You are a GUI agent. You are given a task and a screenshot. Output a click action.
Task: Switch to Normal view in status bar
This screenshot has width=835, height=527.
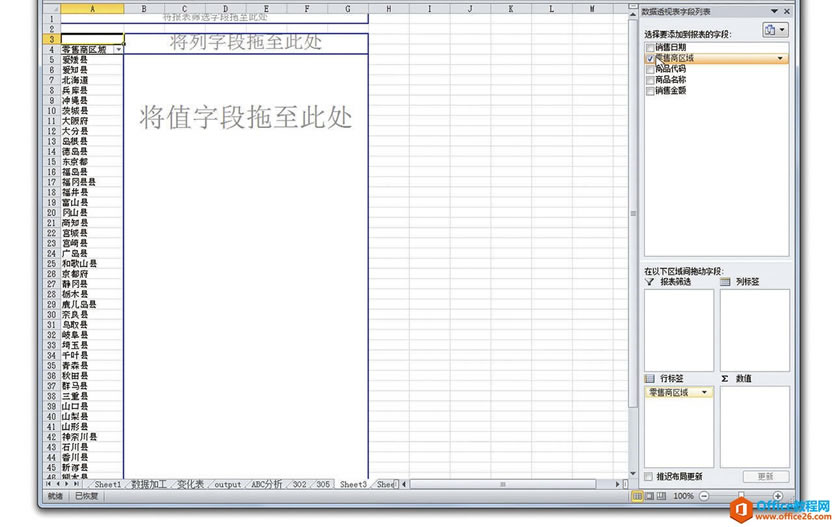pyautogui.click(x=637, y=496)
